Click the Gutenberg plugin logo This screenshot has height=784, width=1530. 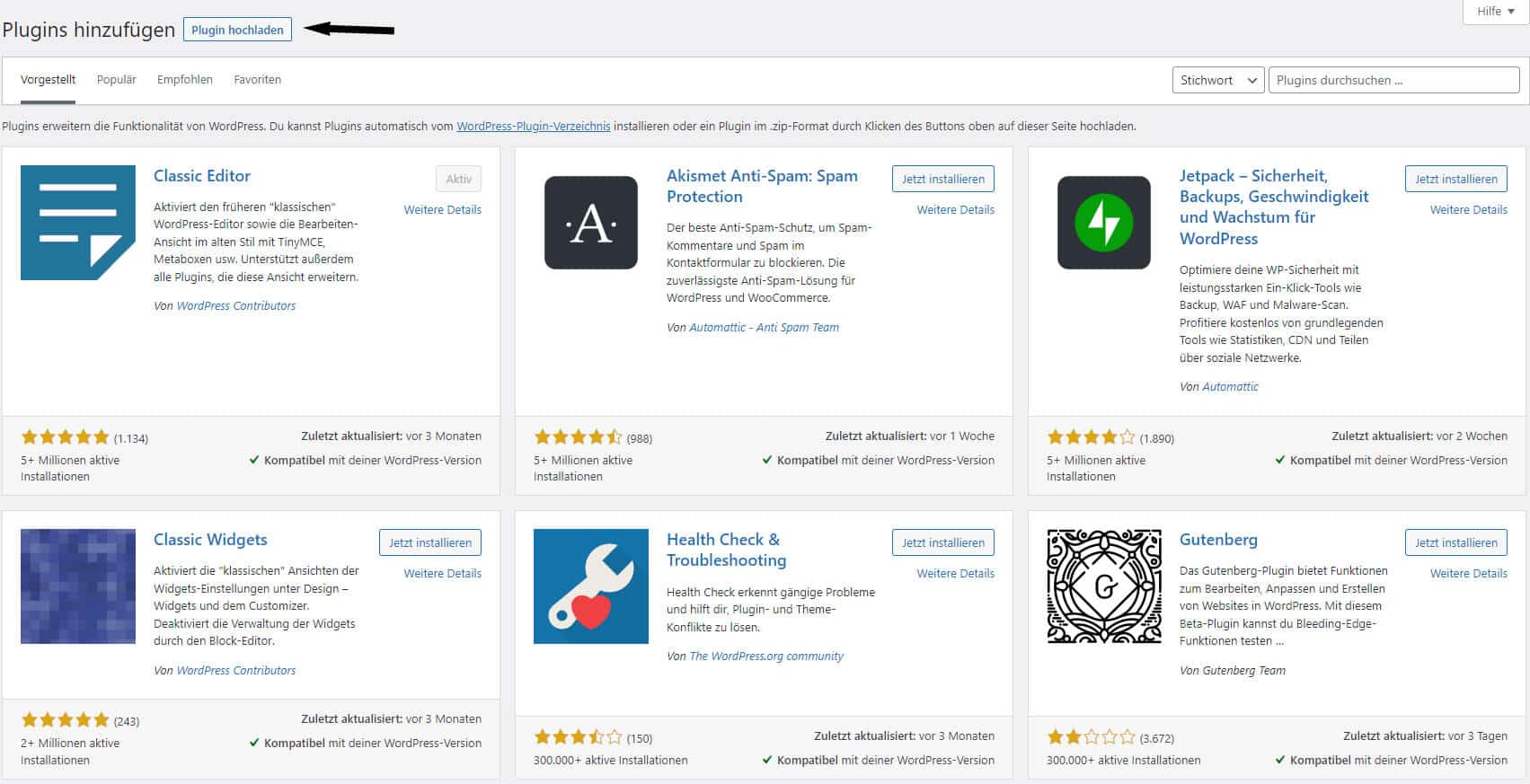tap(1104, 586)
